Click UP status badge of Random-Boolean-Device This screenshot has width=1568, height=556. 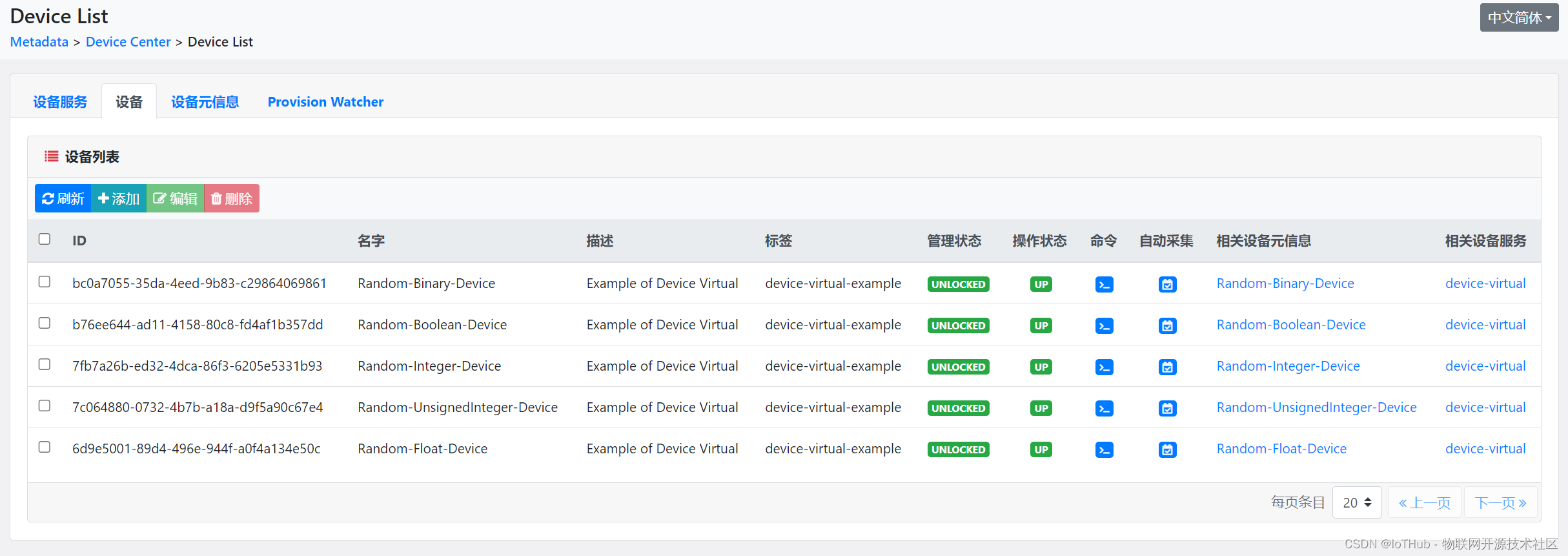[1041, 325]
